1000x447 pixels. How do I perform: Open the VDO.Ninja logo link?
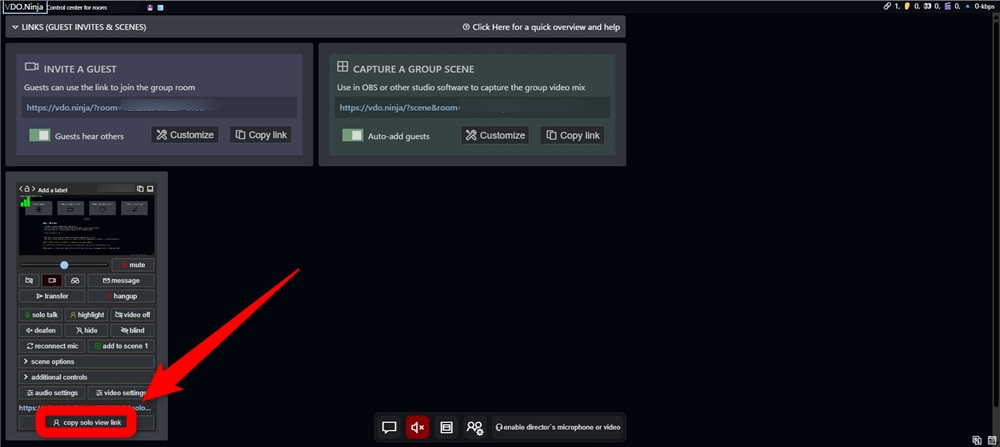point(24,8)
